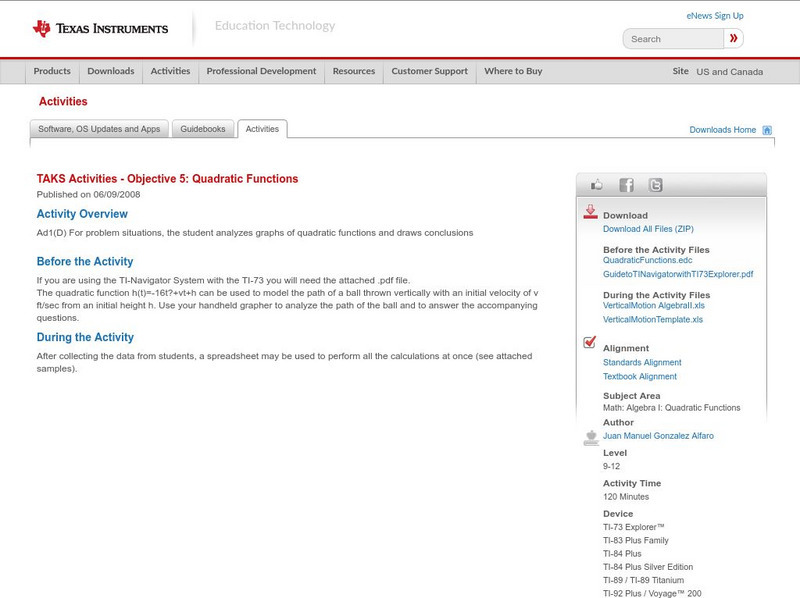The width and height of the screenshot is (800, 598).
Task: Click the Math: Algebra I subject text
Action: click(x=671, y=408)
